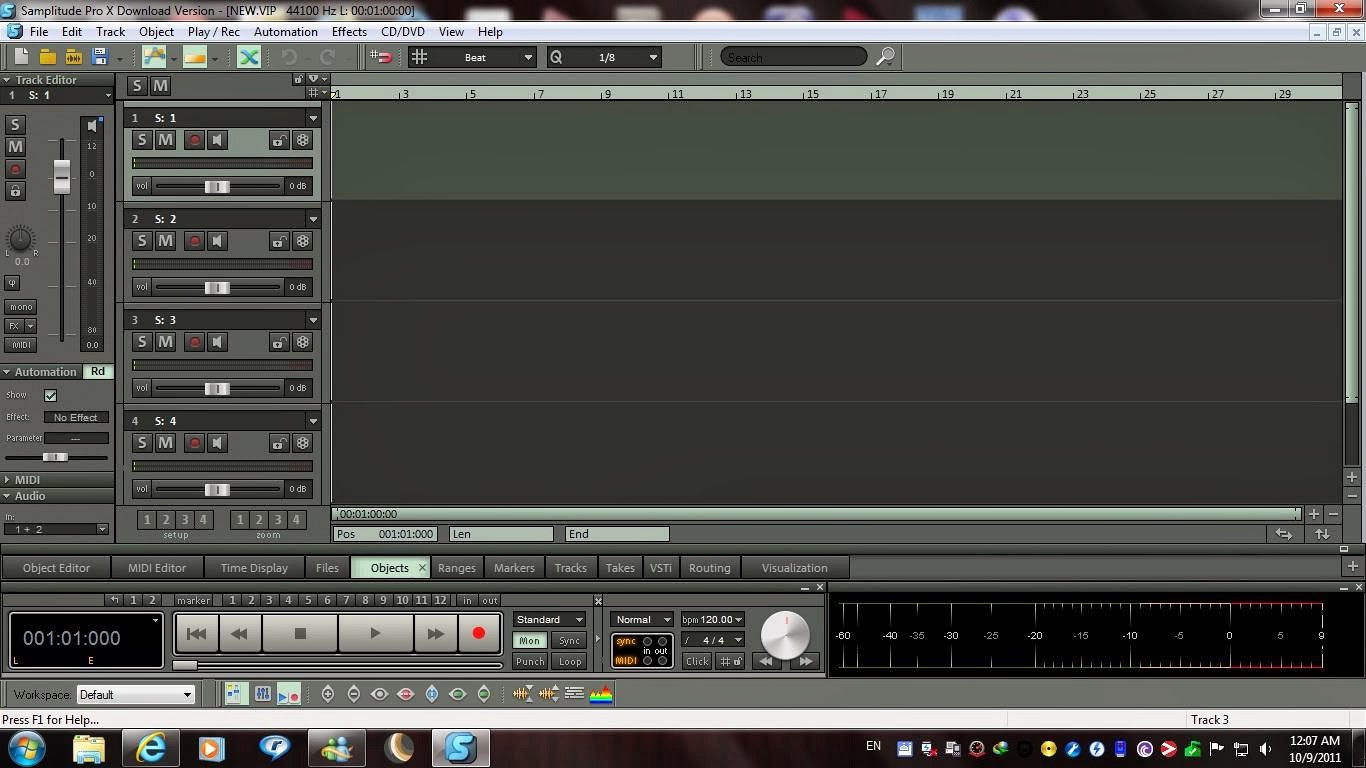This screenshot has width=1366, height=768.
Task: Click the zoom out minus diamond icon
Action: point(354,694)
